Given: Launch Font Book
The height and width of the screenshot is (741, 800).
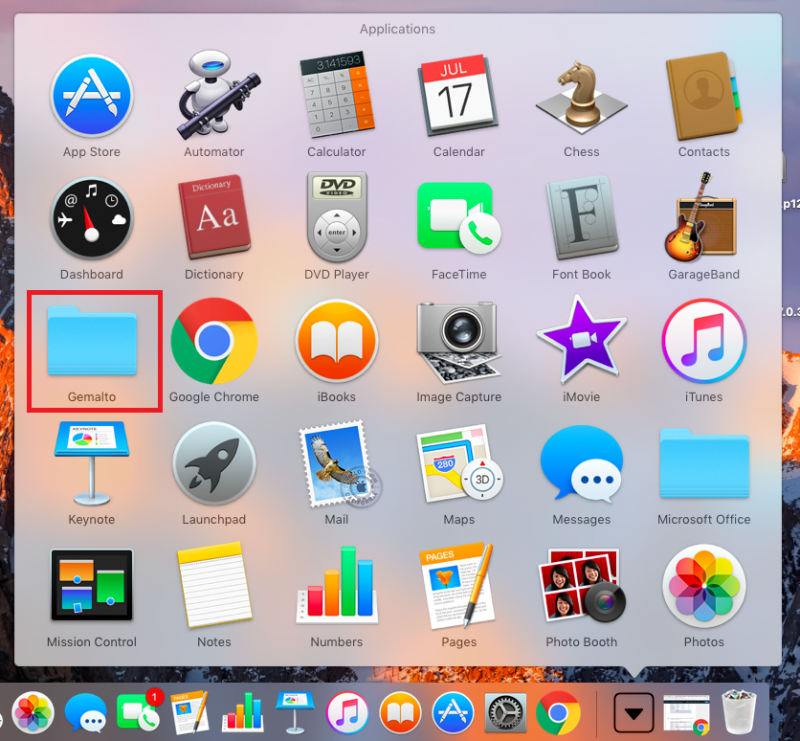Looking at the screenshot, I should pos(581,217).
